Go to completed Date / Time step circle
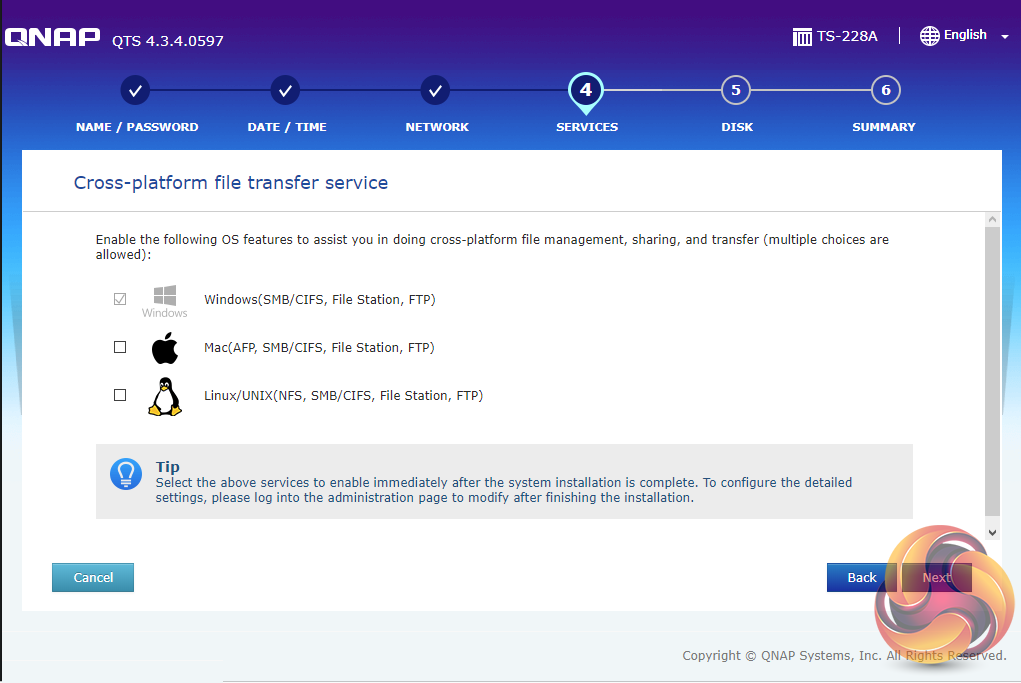 [285, 91]
